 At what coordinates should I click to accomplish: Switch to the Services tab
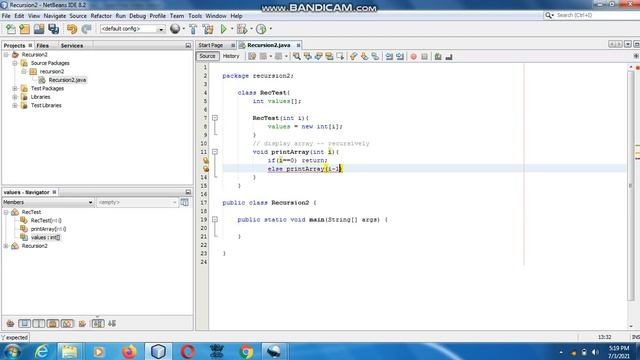(x=72, y=46)
